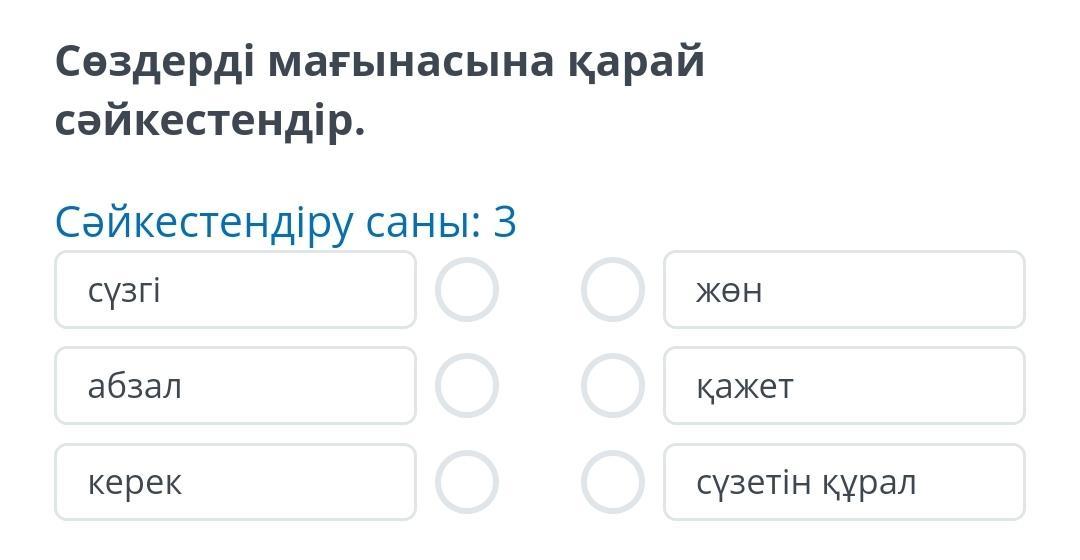Viewport: 1080px width, 560px height.
Task: Select the circle beside жөн
Action: pos(612,290)
